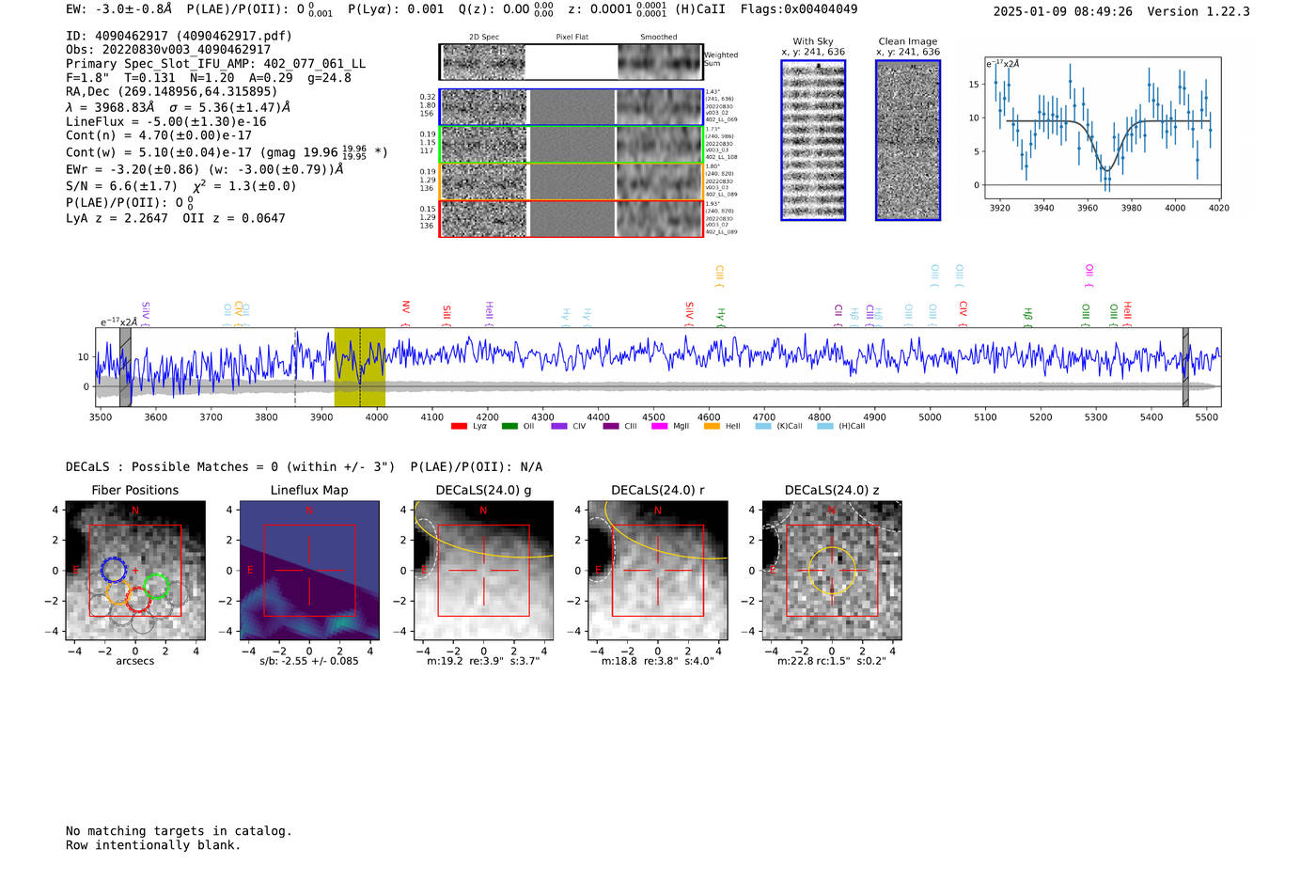Open the With Sky cutout image
The height and width of the screenshot is (896, 1316).
[x=813, y=140]
